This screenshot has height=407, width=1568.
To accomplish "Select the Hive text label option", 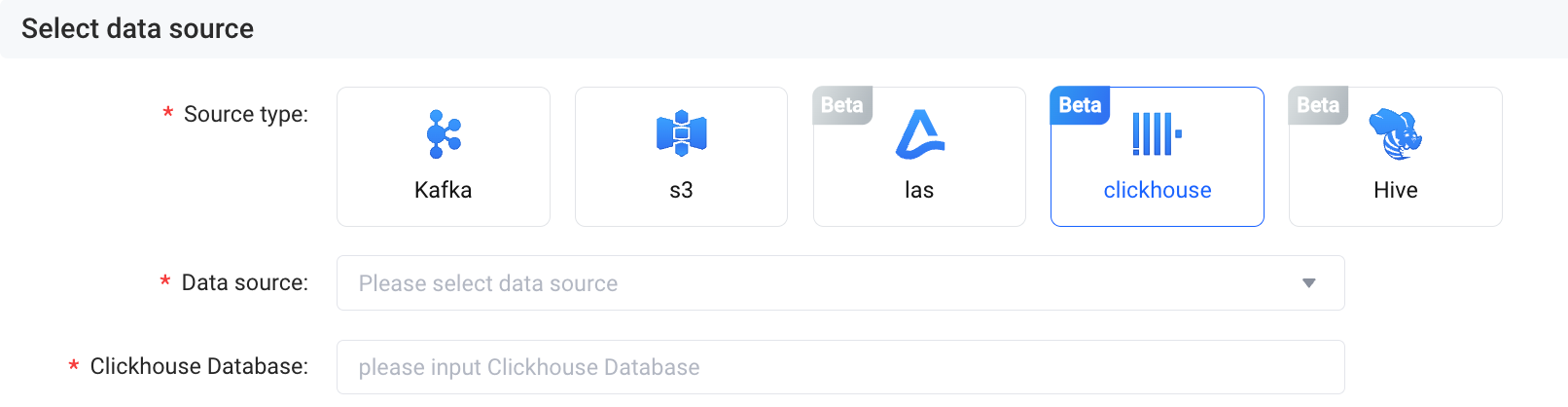I will point(1395,190).
